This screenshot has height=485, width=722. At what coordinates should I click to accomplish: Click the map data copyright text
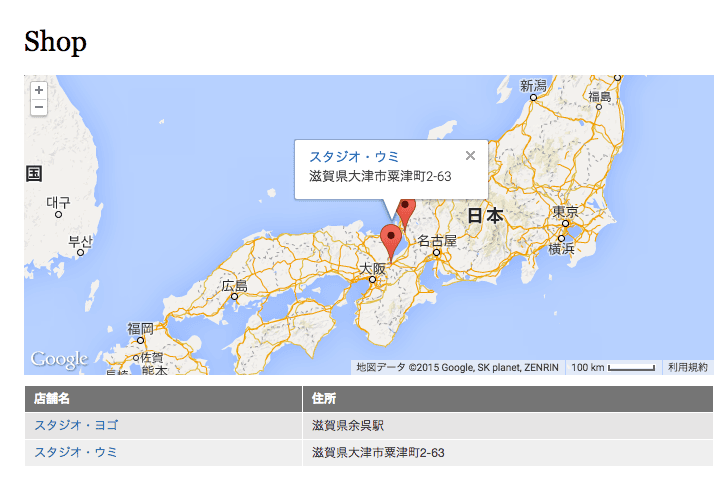click(457, 368)
